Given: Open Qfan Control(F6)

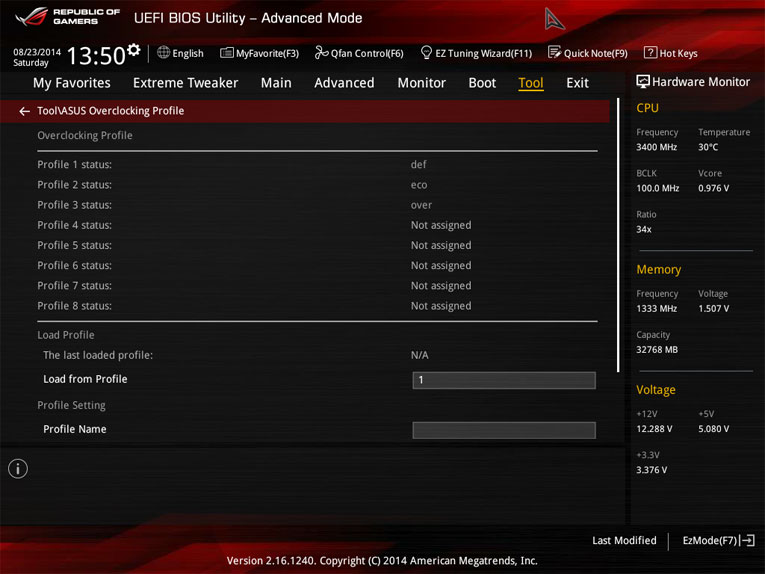Looking at the screenshot, I should pos(359,53).
